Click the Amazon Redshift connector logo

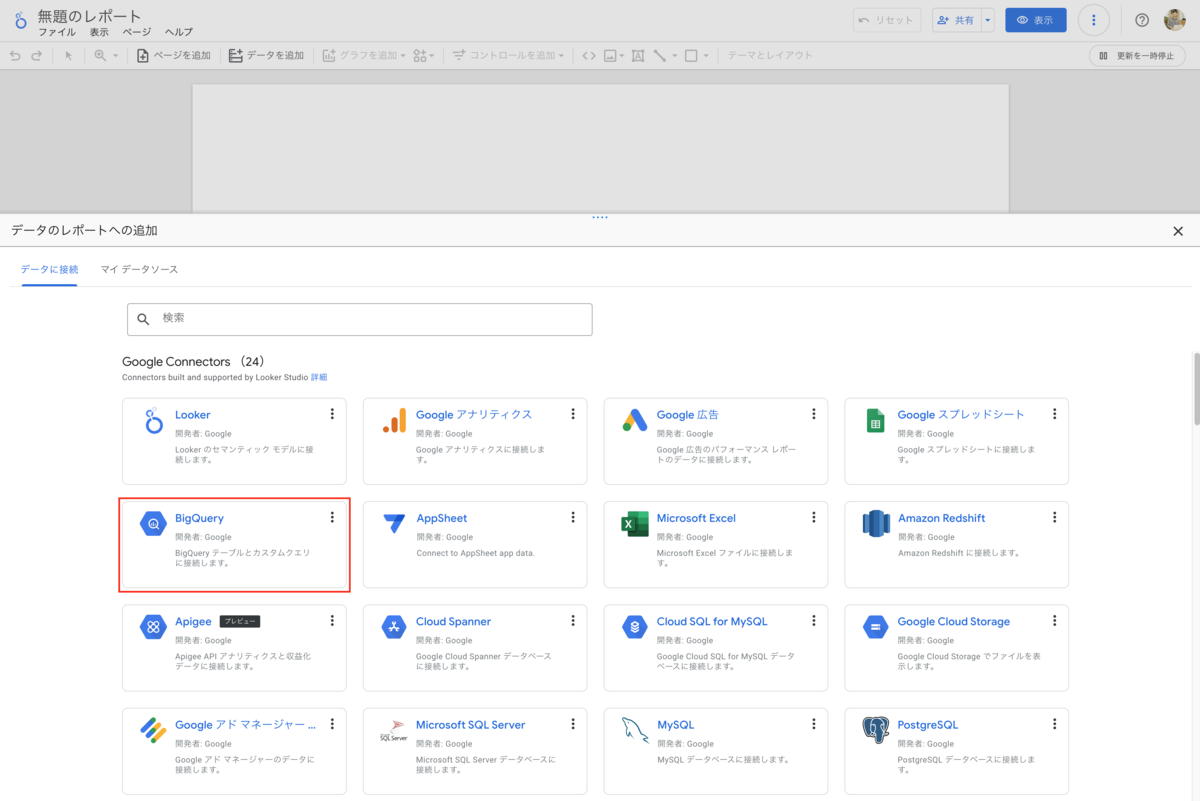[x=876, y=524]
